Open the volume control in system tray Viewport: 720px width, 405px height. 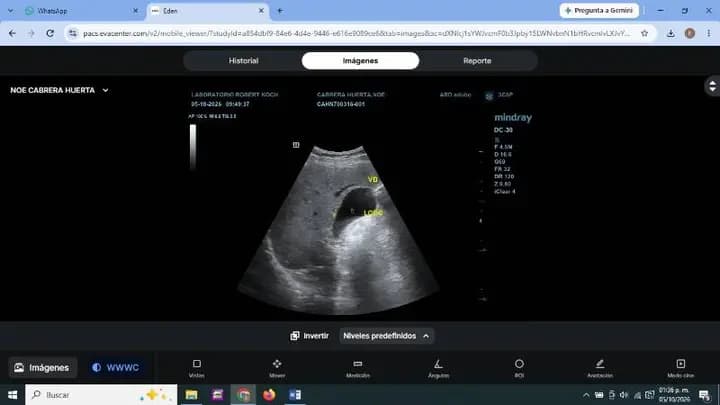click(624, 395)
